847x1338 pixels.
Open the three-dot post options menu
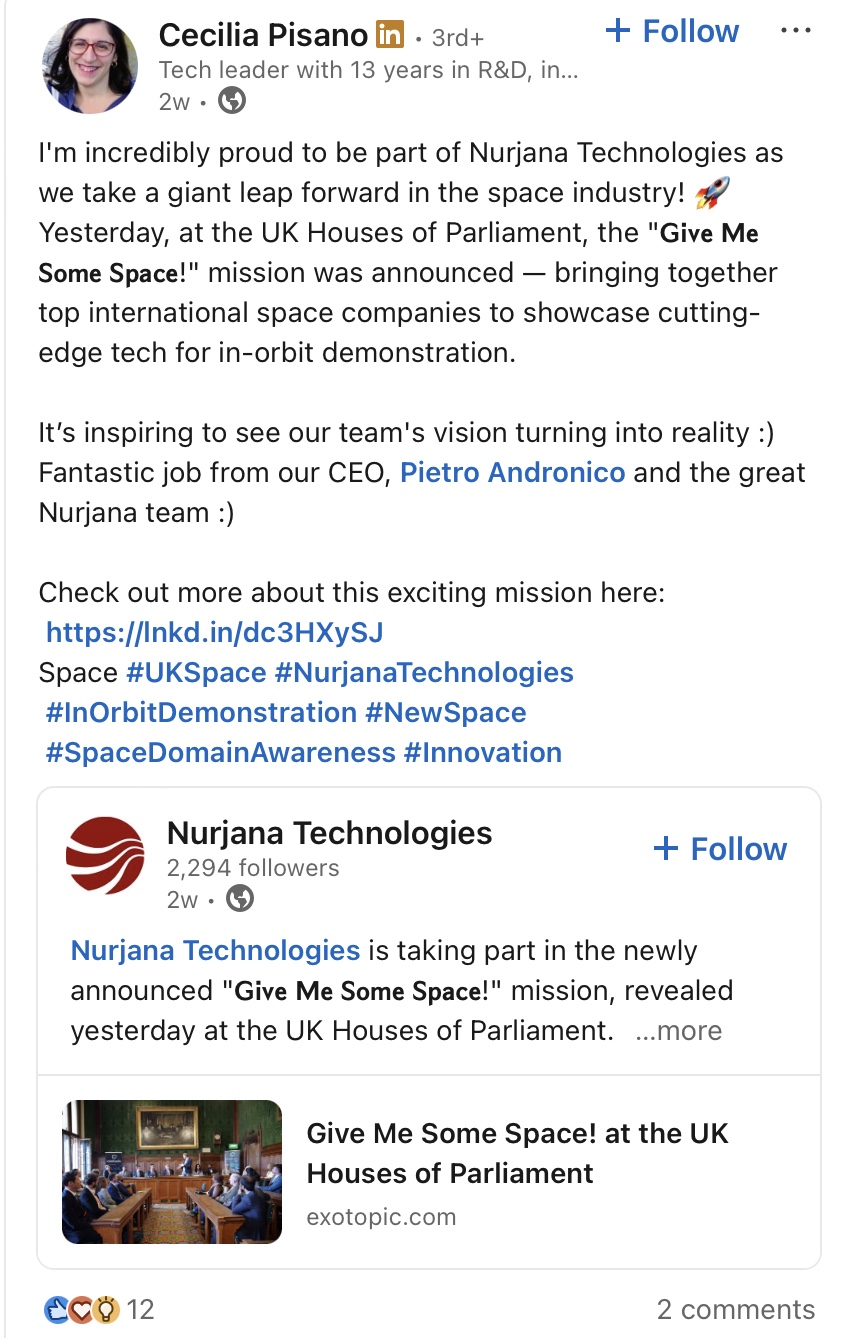tap(795, 31)
